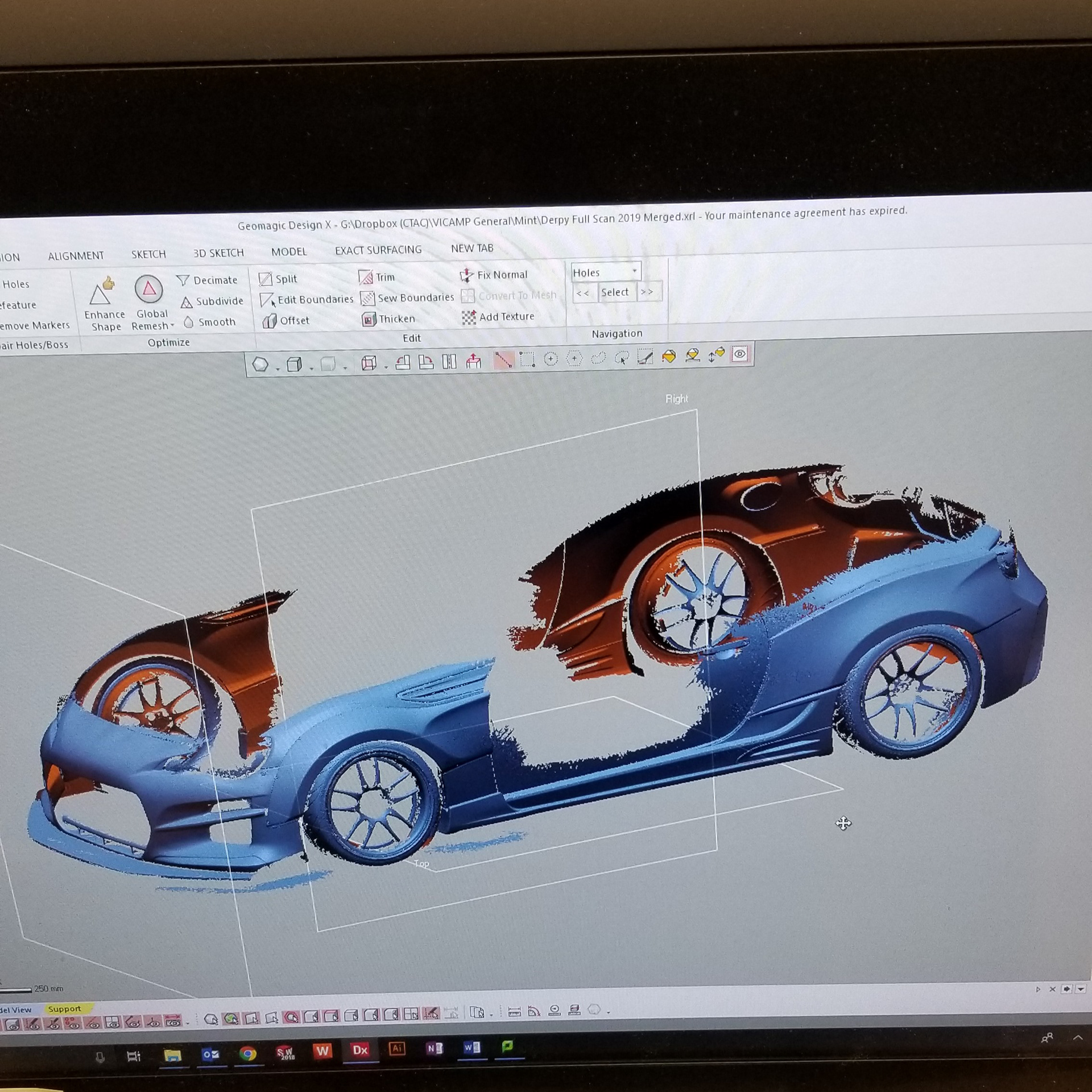Click the Enhance Shape tool
This screenshot has height=1092, width=1092.
[x=104, y=305]
